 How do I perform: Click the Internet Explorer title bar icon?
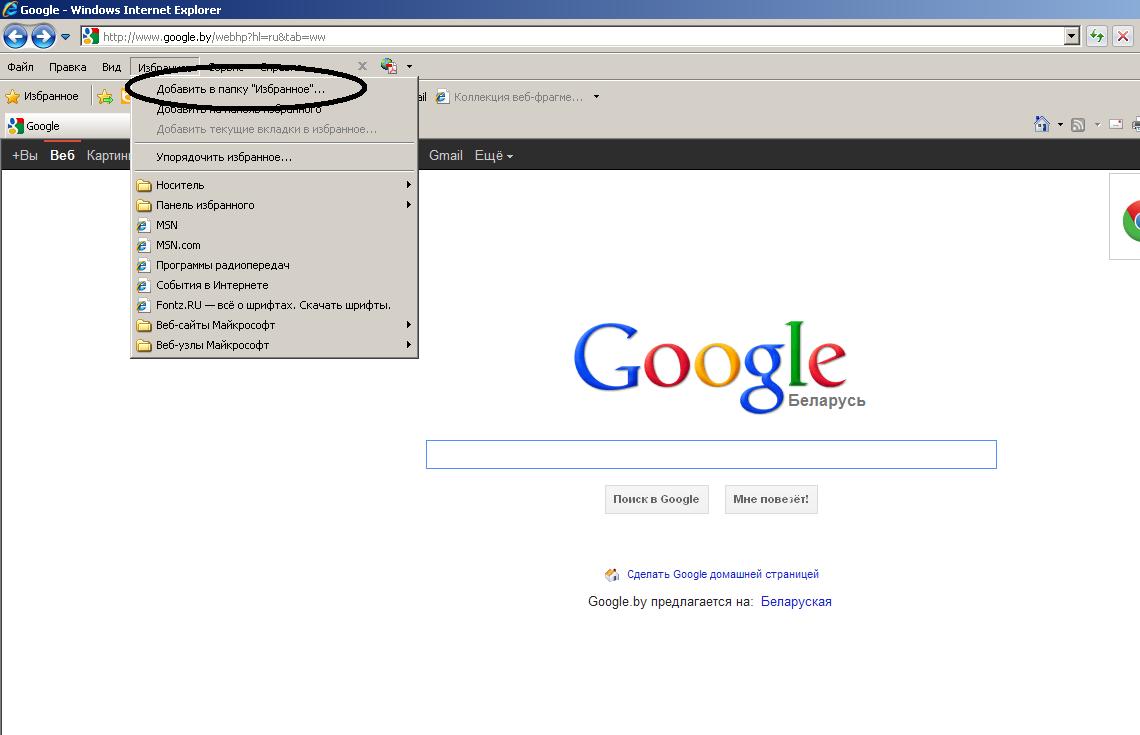(10, 9)
